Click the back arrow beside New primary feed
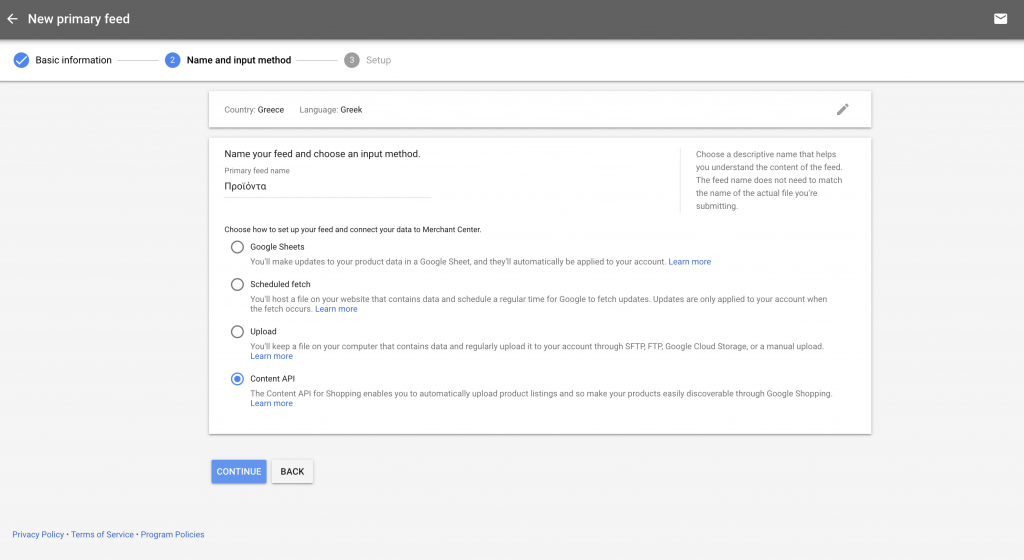Viewport: 1024px width, 560px height. 12,19
